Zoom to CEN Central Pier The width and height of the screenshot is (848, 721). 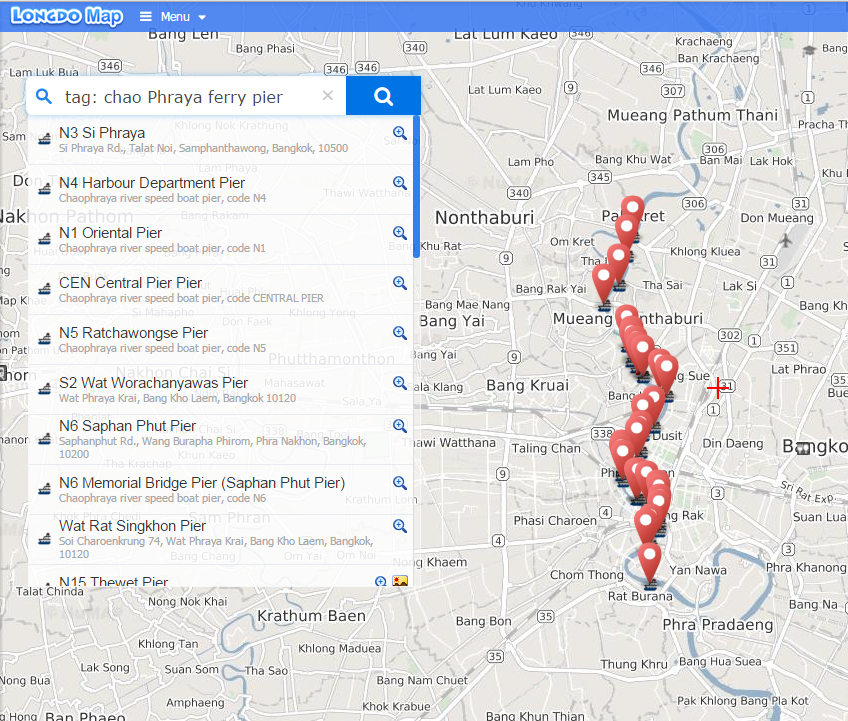[x=400, y=283]
